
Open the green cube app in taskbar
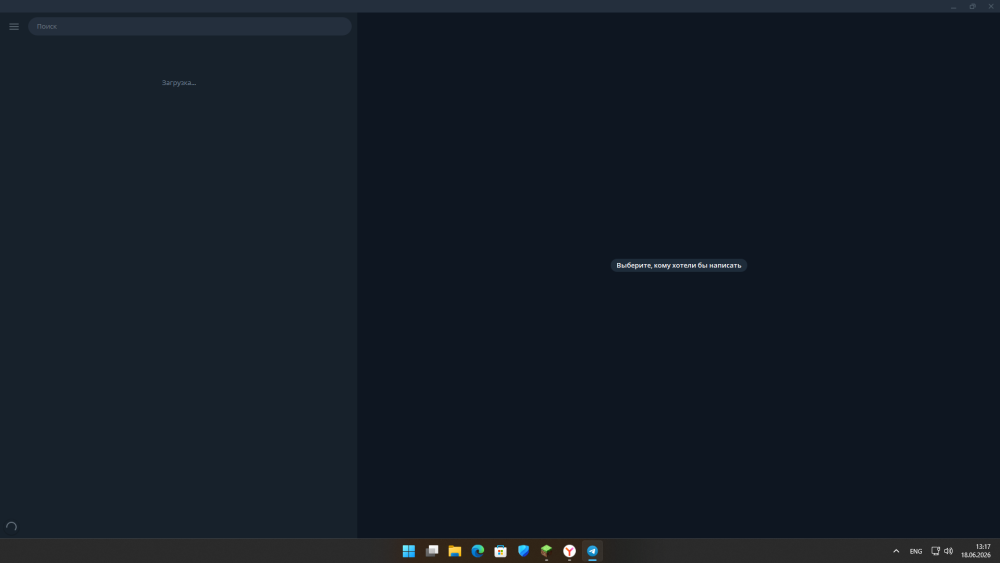(x=547, y=551)
